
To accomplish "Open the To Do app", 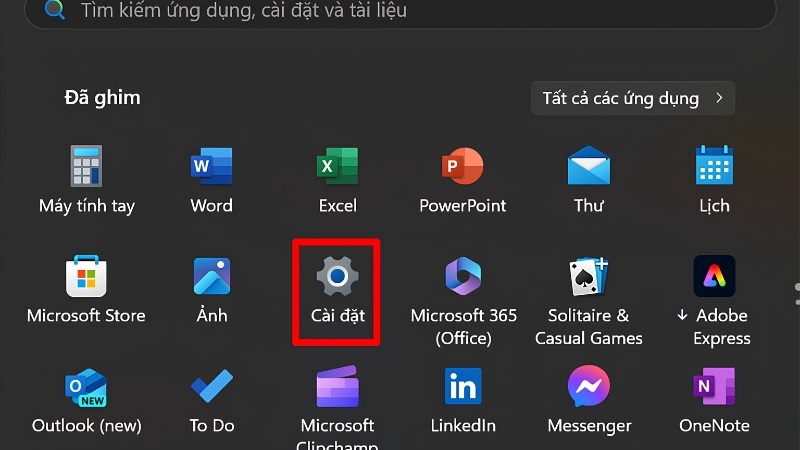I will (212, 401).
